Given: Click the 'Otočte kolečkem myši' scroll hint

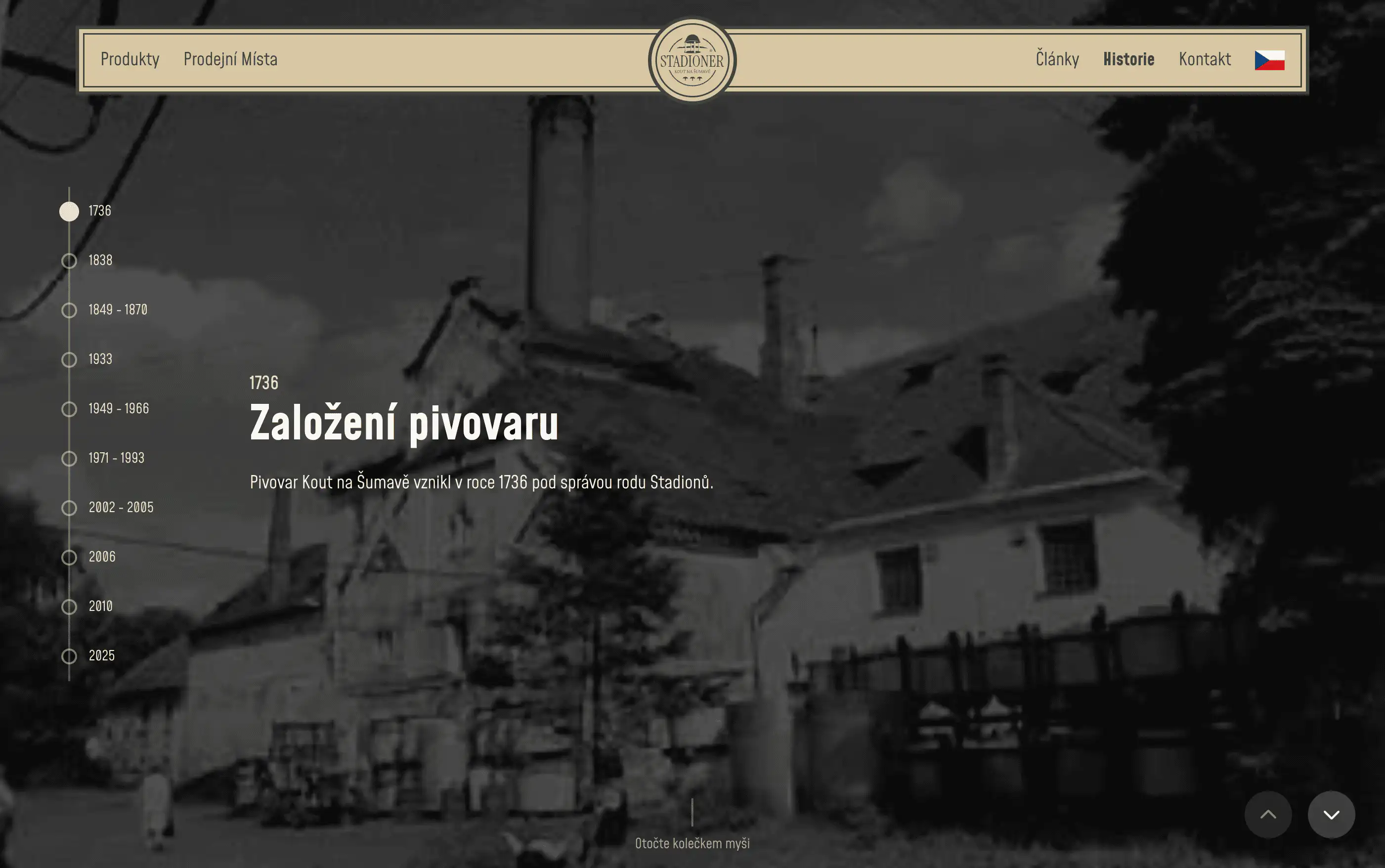Looking at the screenshot, I should 692,843.
